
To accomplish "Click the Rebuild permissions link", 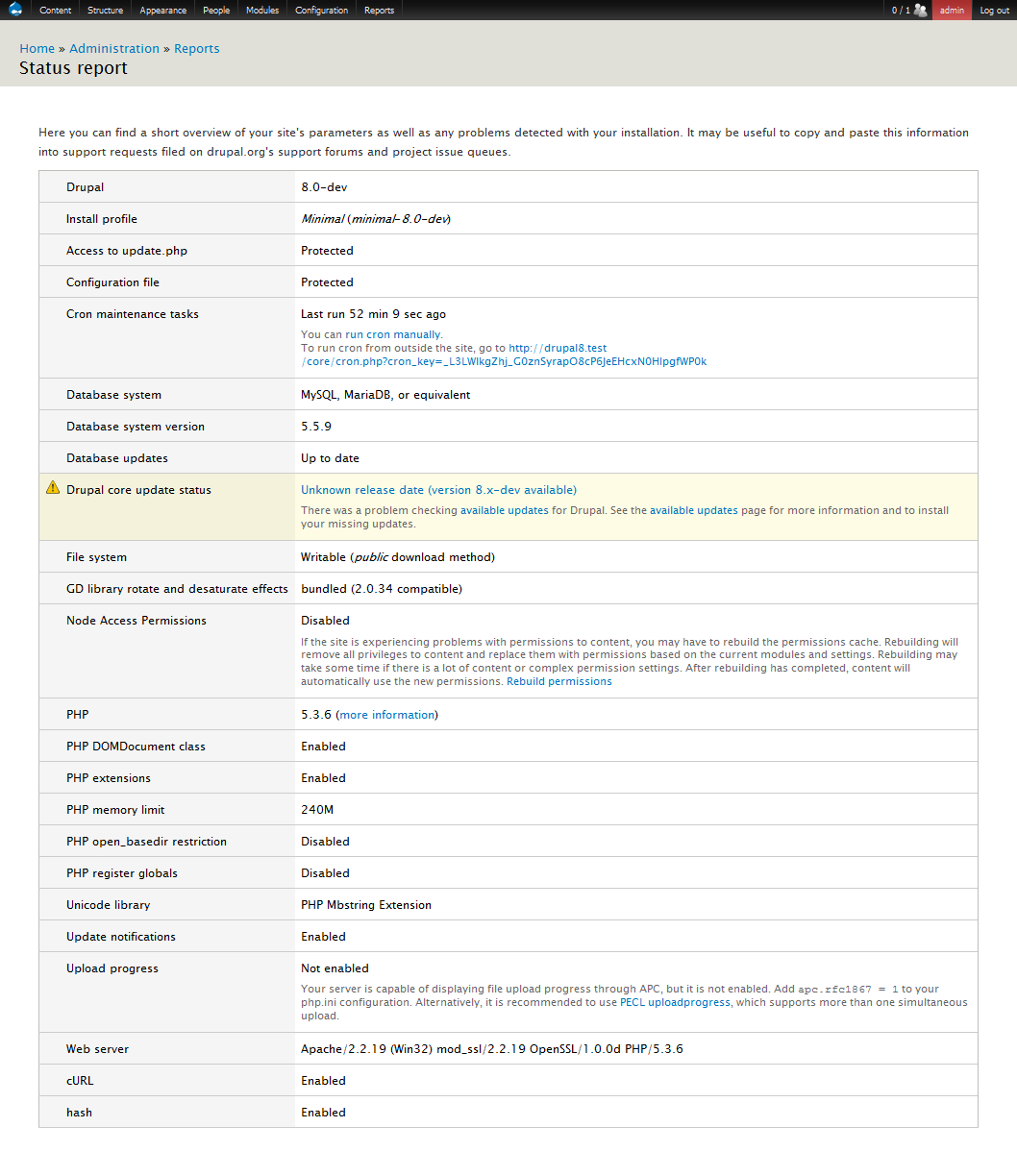I will click(x=559, y=680).
